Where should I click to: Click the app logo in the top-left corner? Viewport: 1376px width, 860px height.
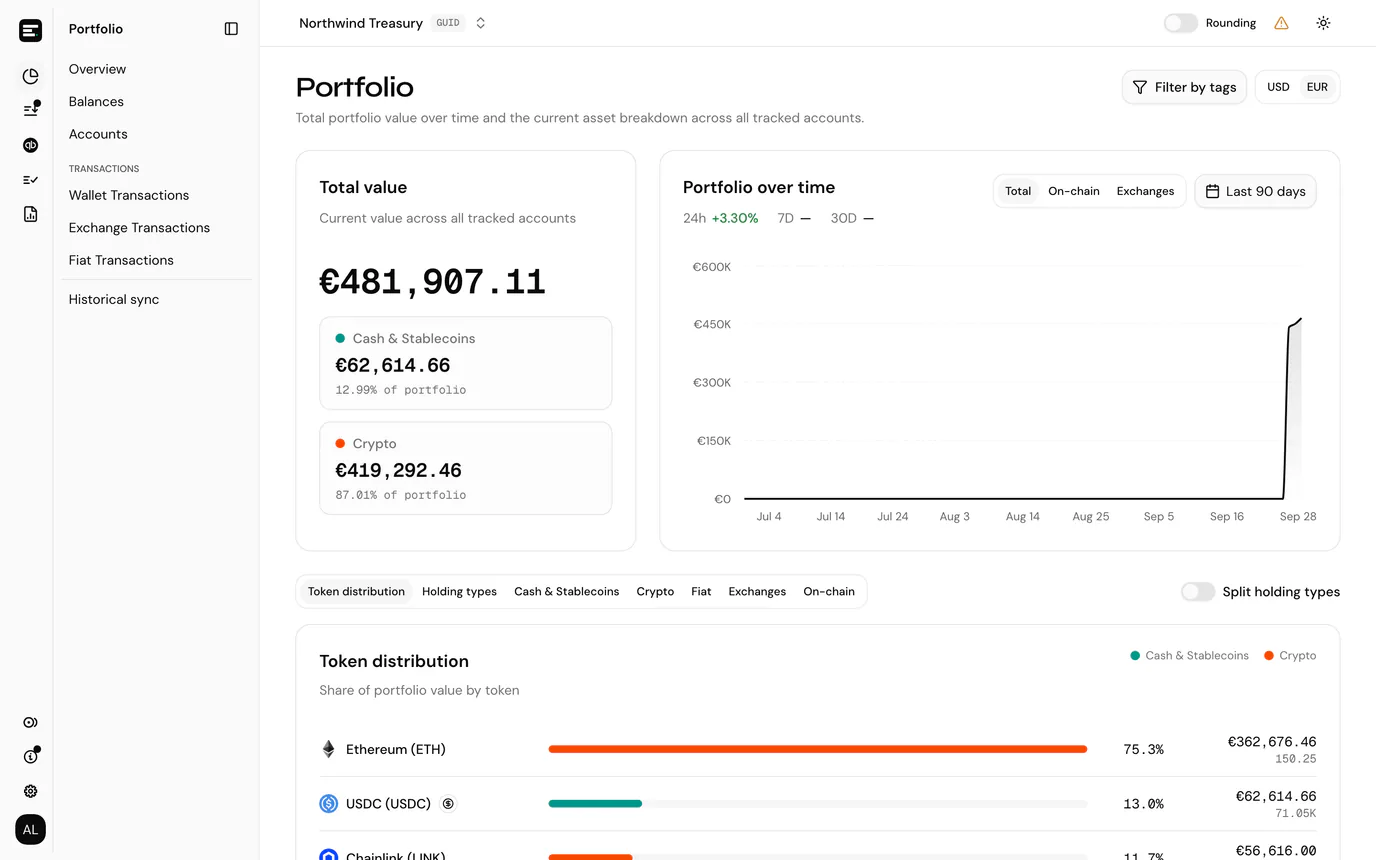pos(30,30)
